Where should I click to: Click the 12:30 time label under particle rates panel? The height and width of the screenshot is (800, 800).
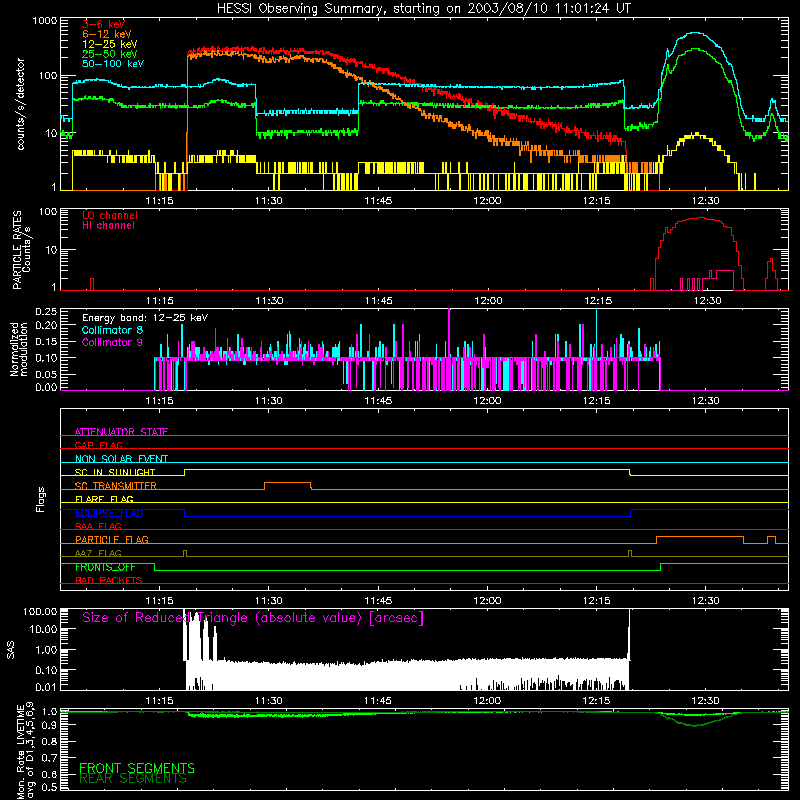(x=707, y=301)
